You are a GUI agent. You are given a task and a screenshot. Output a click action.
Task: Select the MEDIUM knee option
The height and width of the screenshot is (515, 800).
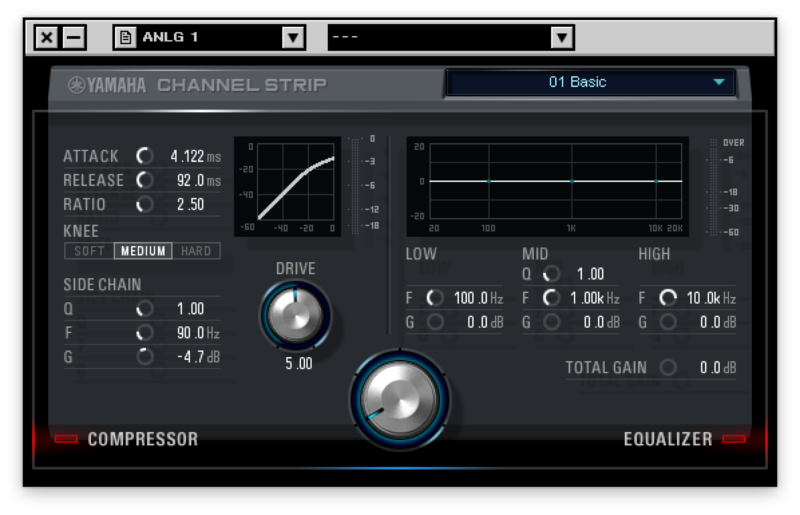[143, 251]
